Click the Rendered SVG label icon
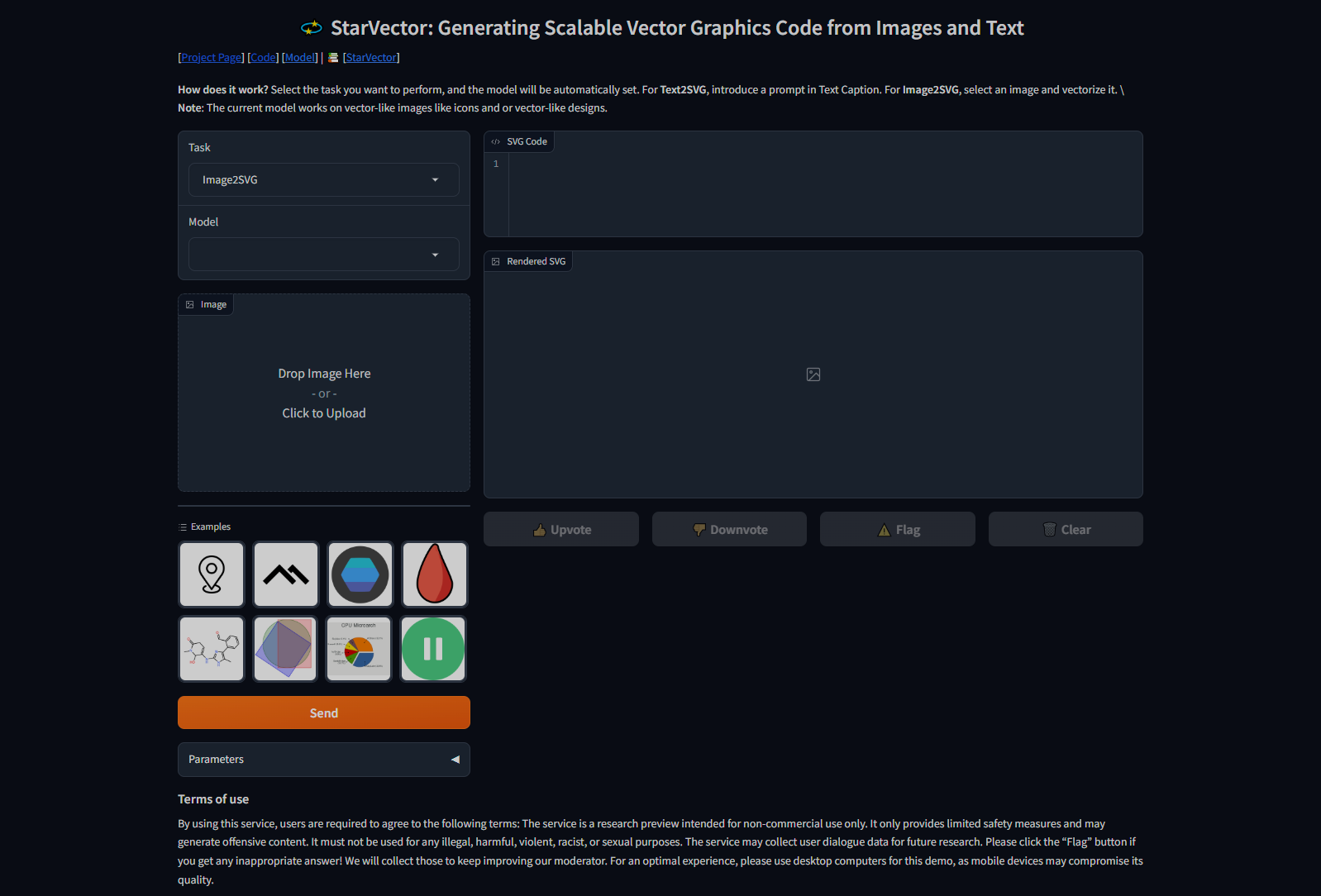1321x896 pixels. coord(496,262)
